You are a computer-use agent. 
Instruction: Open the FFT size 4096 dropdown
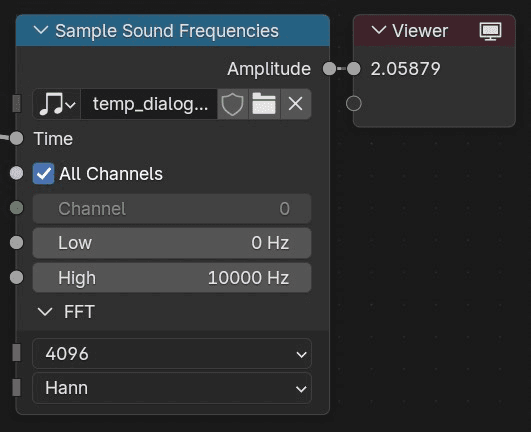172,353
